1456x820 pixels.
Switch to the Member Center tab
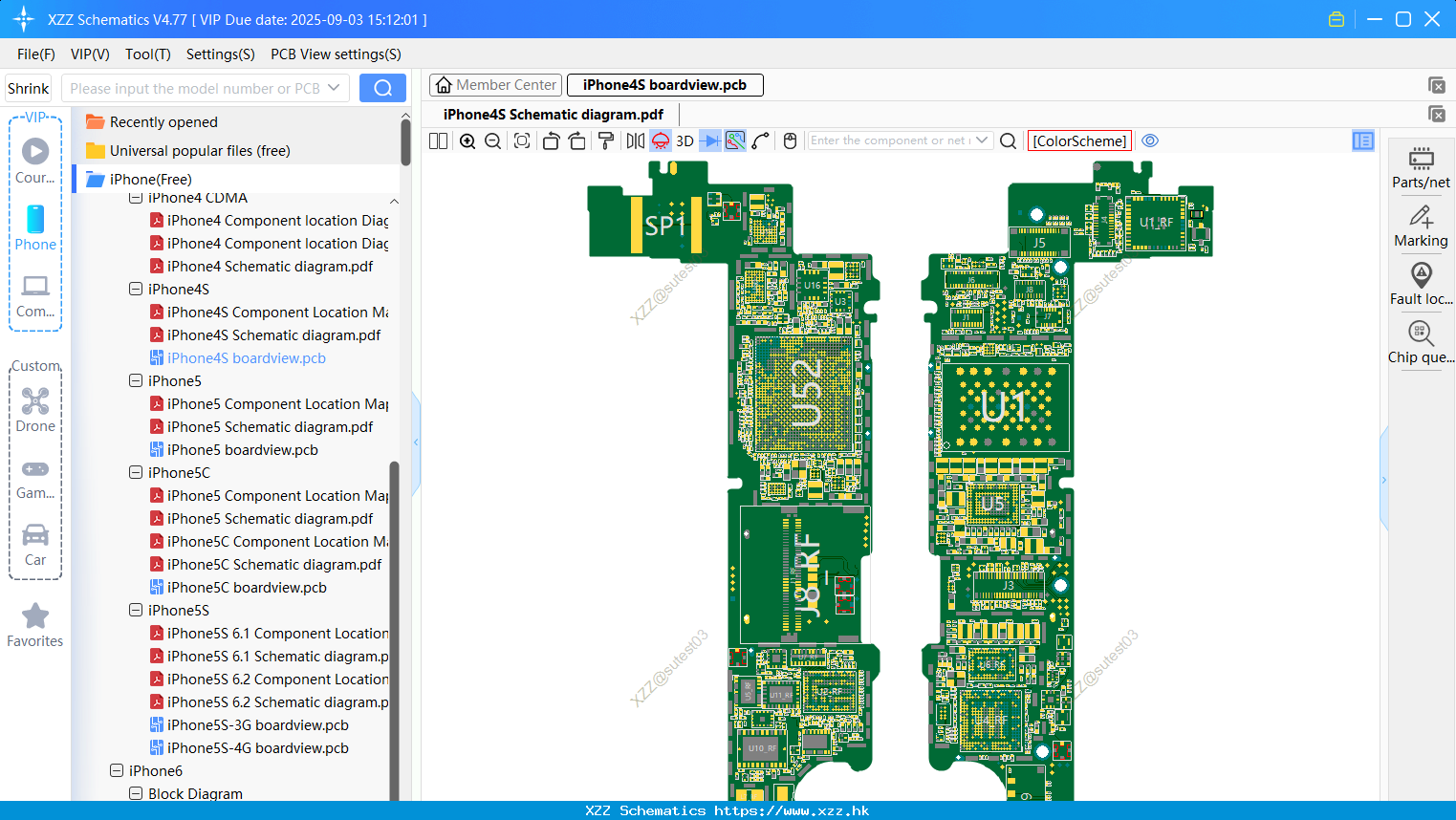(496, 85)
